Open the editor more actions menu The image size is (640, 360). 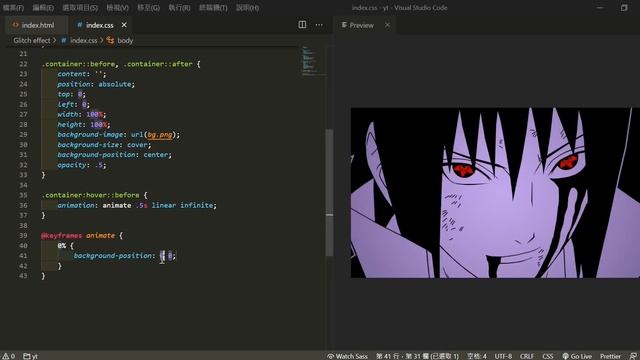319,24
